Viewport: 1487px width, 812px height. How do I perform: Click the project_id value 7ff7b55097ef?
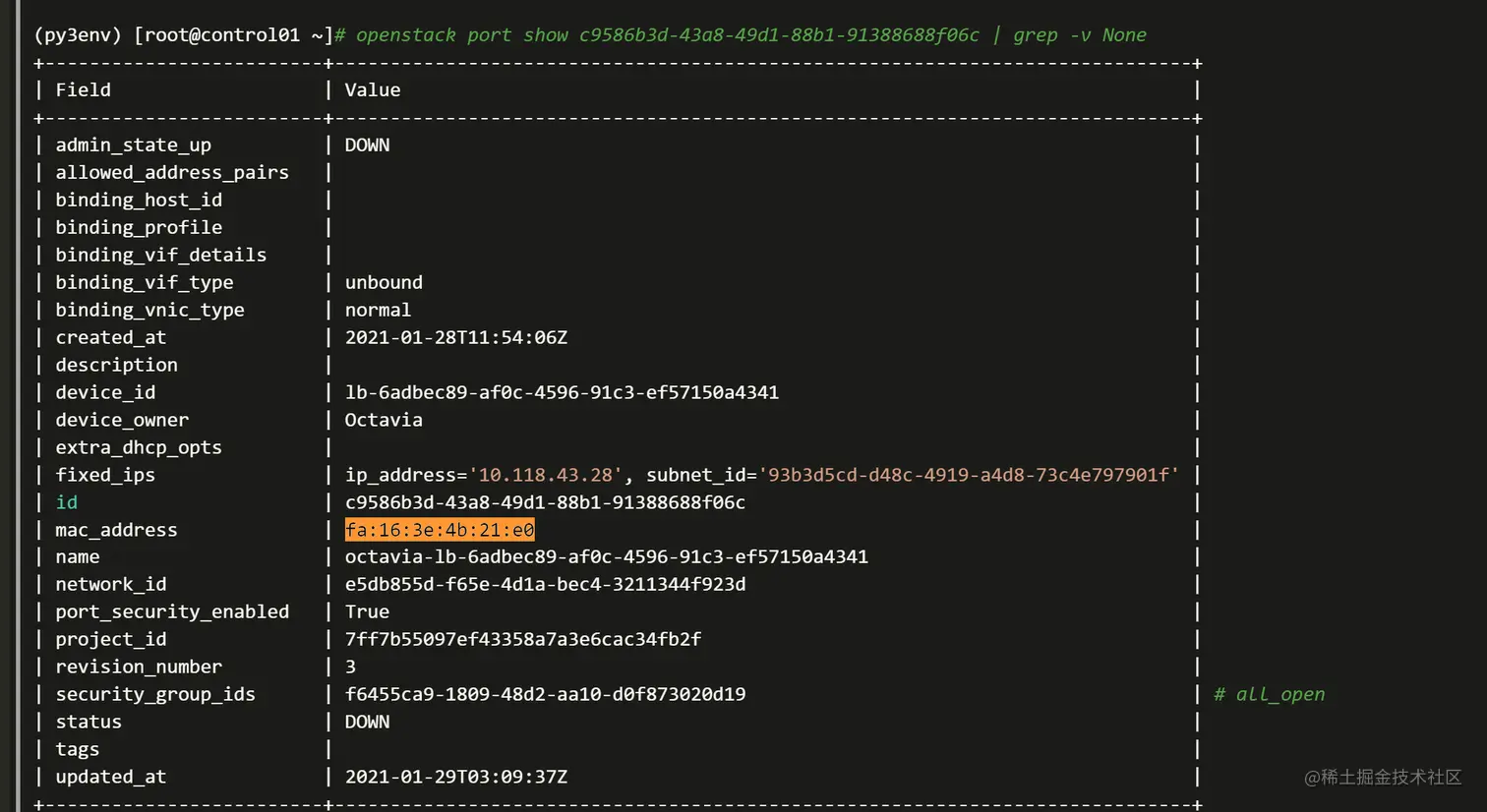pos(523,639)
